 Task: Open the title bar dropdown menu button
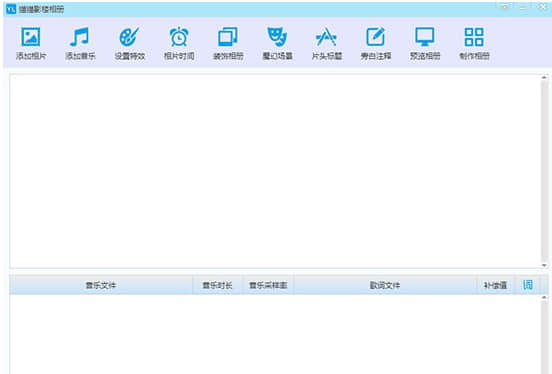[x=504, y=7]
